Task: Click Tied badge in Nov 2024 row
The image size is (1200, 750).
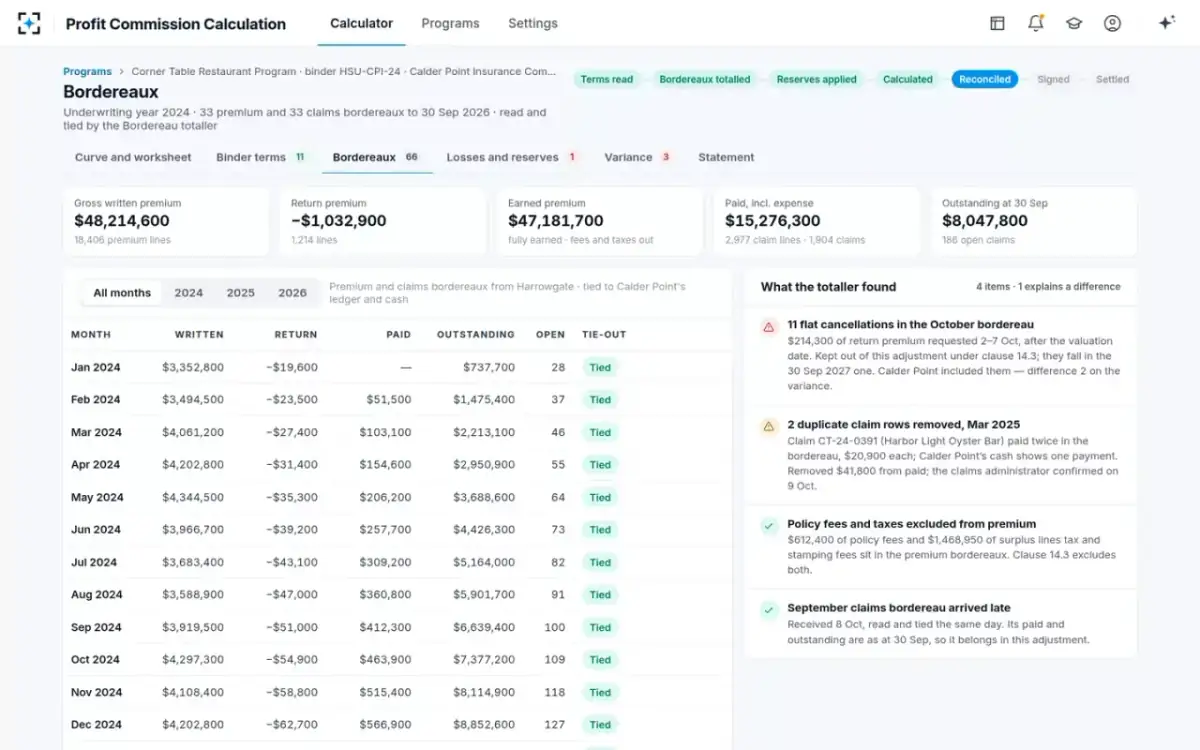Action: pos(600,692)
